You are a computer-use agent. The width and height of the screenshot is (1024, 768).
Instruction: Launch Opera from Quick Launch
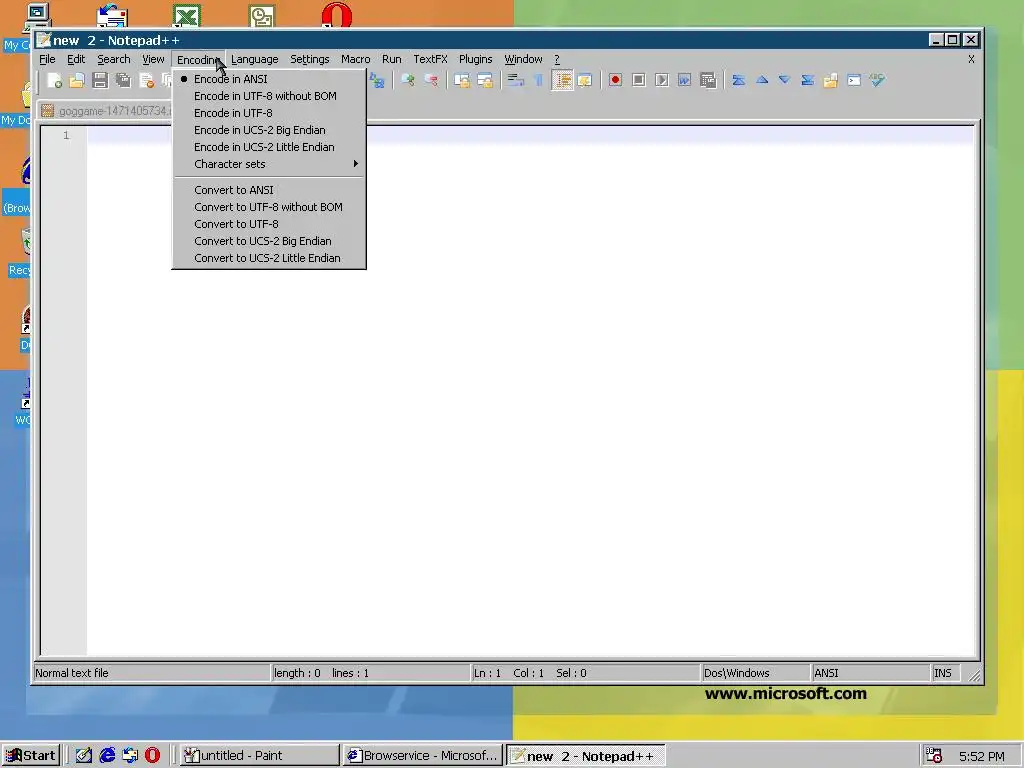pos(152,756)
